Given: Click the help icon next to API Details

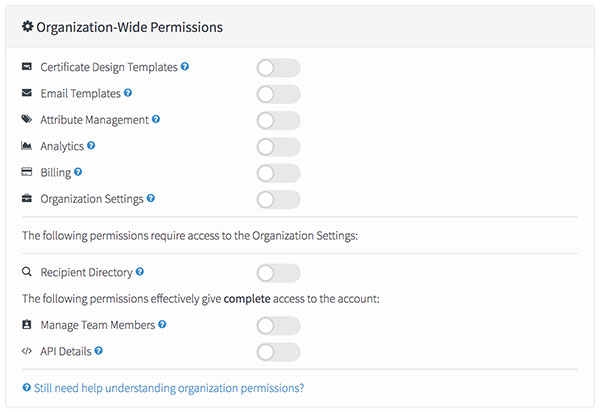Looking at the screenshot, I should [x=98, y=351].
